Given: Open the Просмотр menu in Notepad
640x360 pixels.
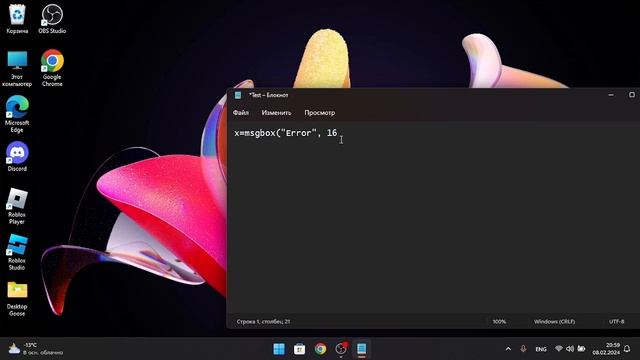Looking at the screenshot, I should (320, 113).
